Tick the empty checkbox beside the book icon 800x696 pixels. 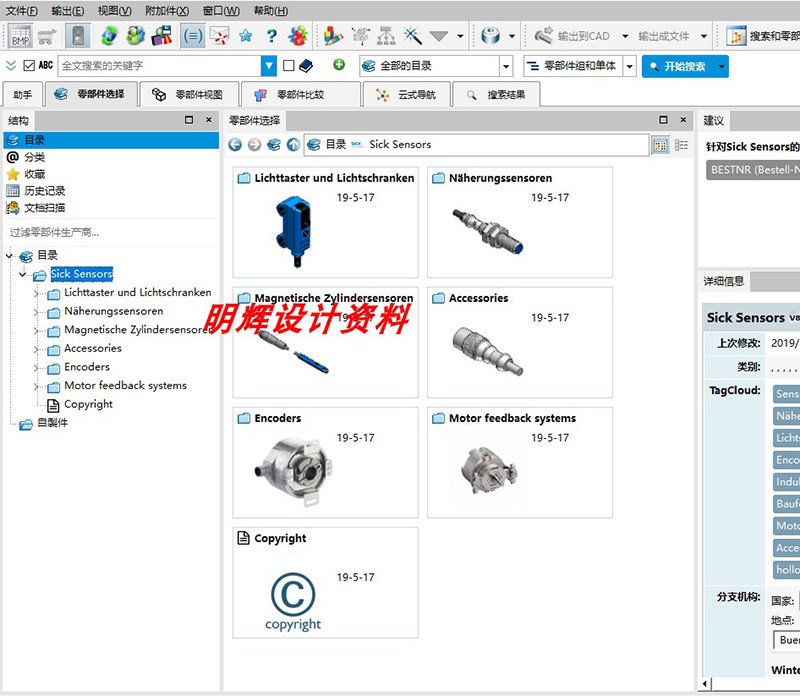click(x=288, y=65)
